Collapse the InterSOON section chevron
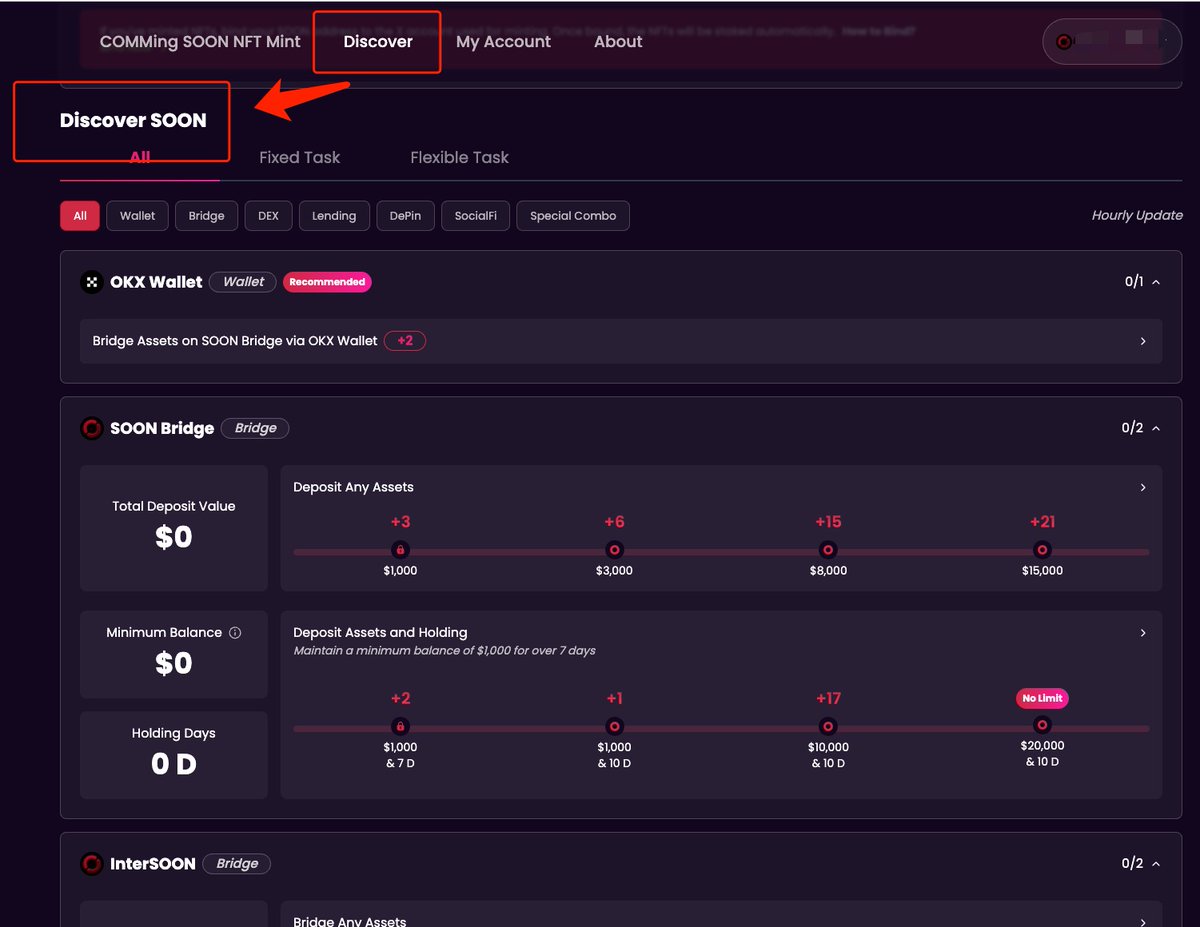1200x927 pixels. (x=1156, y=863)
